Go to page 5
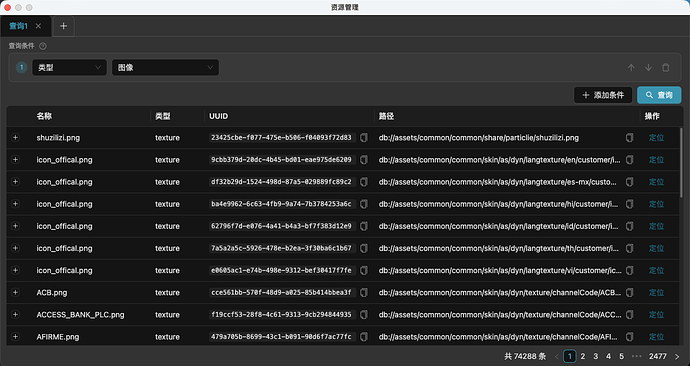Screen dimensions: 690x366 (x=621, y=356)
